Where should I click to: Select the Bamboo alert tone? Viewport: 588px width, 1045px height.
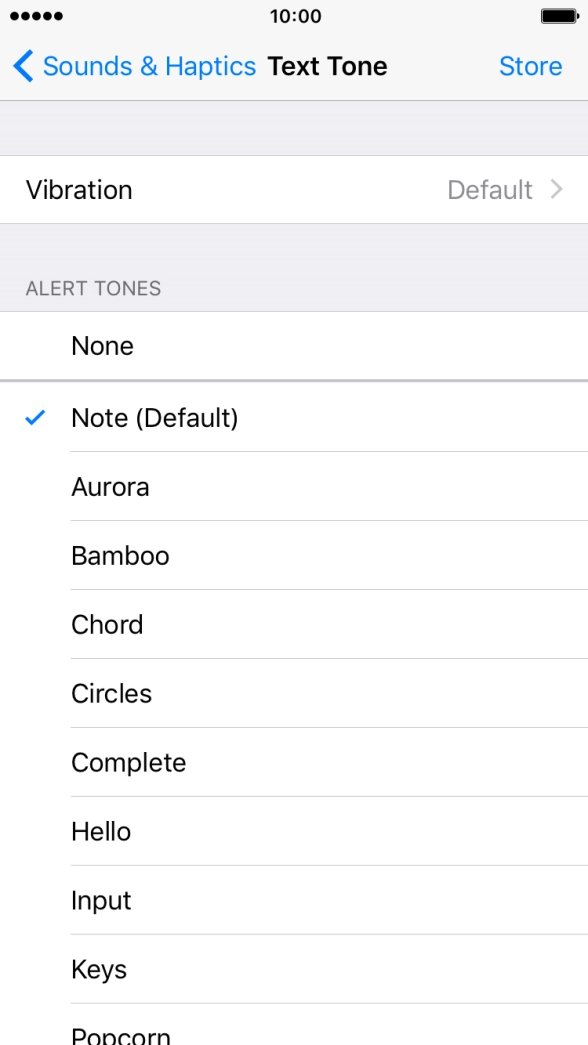[121, 556]
